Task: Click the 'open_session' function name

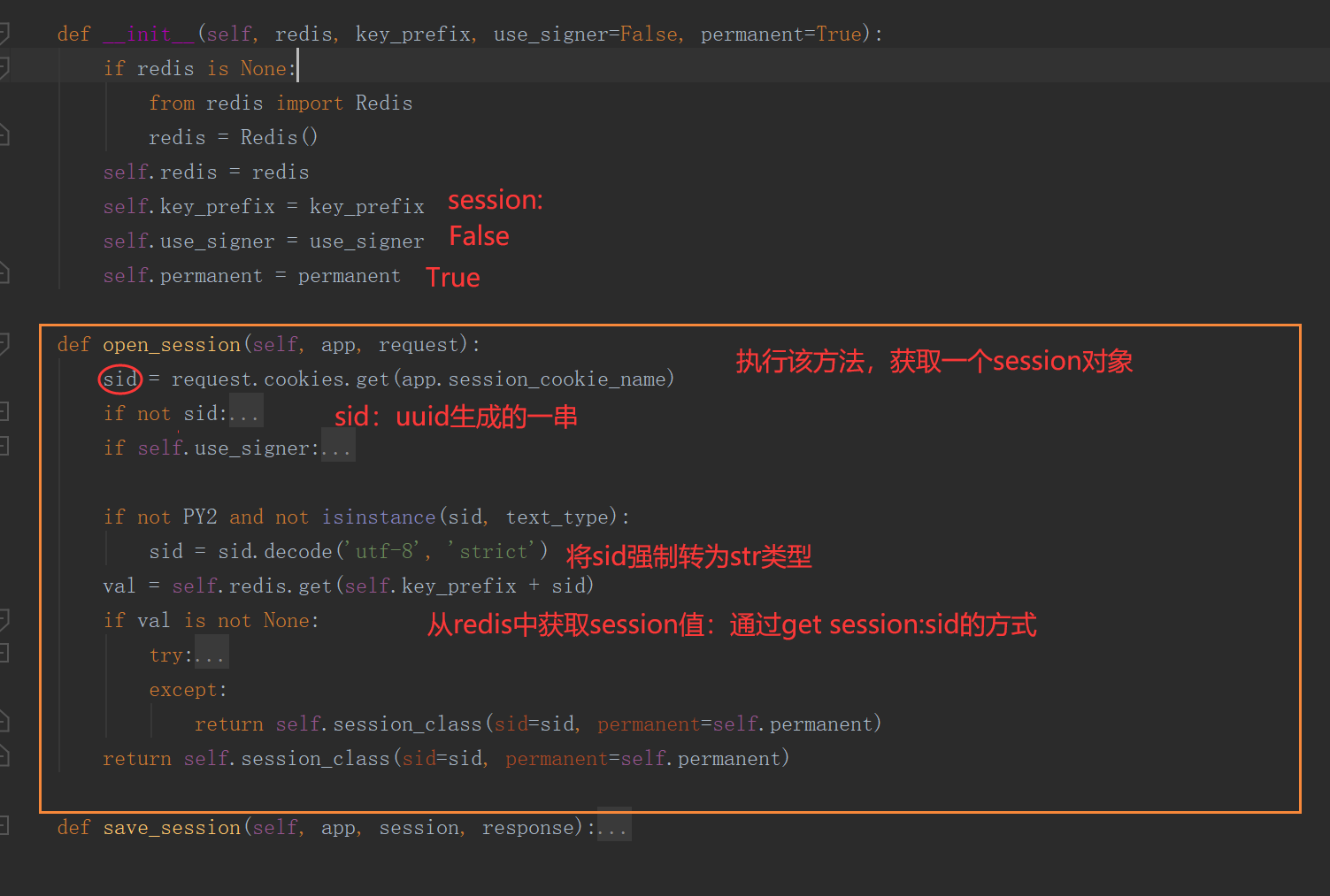Action: coord(172,344)
